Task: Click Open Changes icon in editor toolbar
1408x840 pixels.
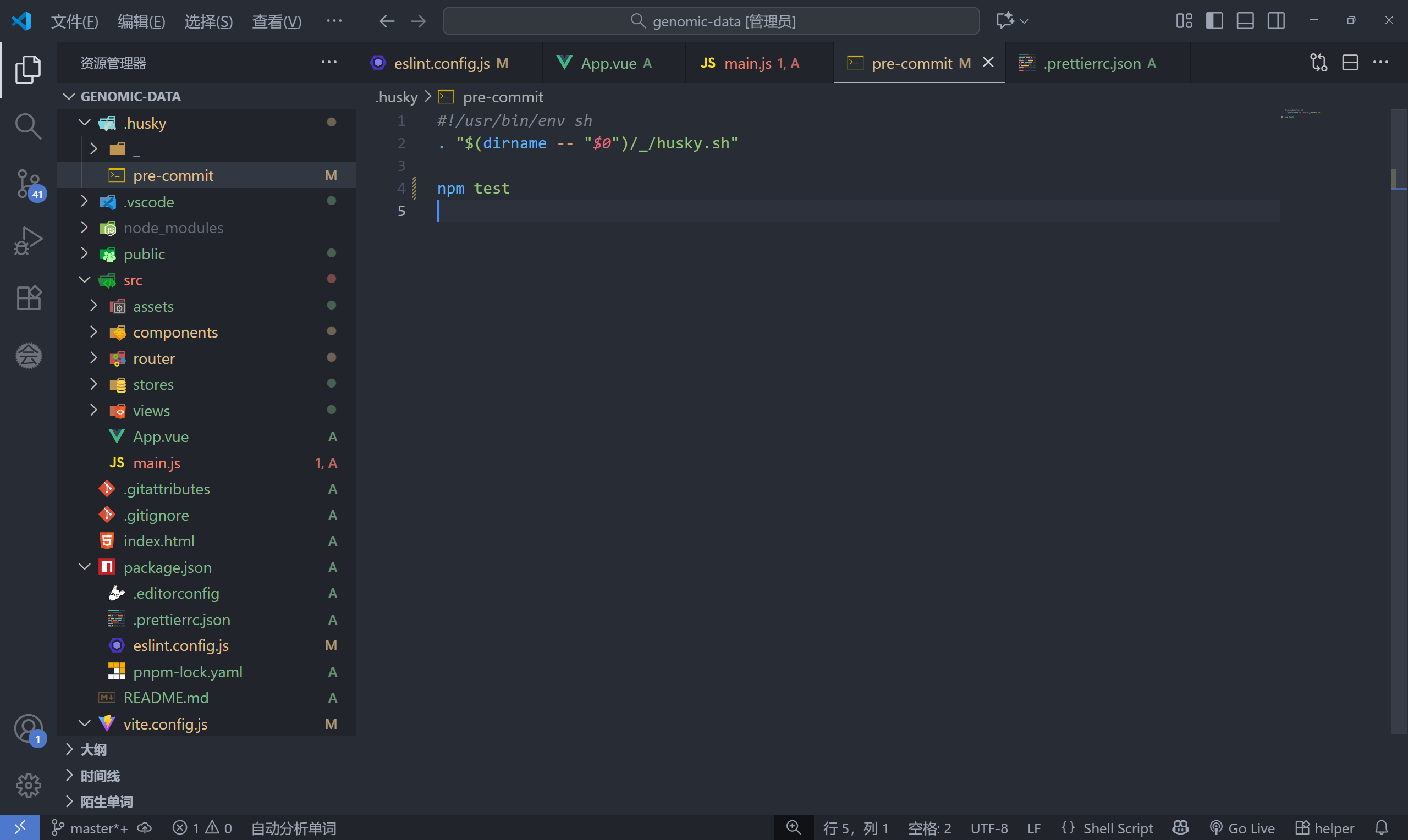Action: point(1318,62)
